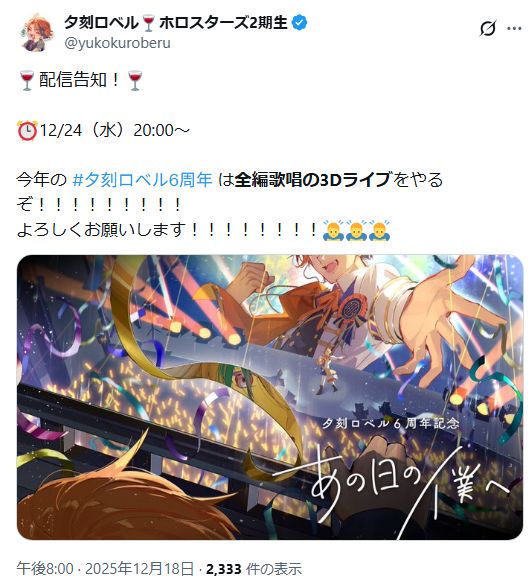Click the blue verified badge
The height and width of the screenshot is (586, 531).
pos(299,23)
